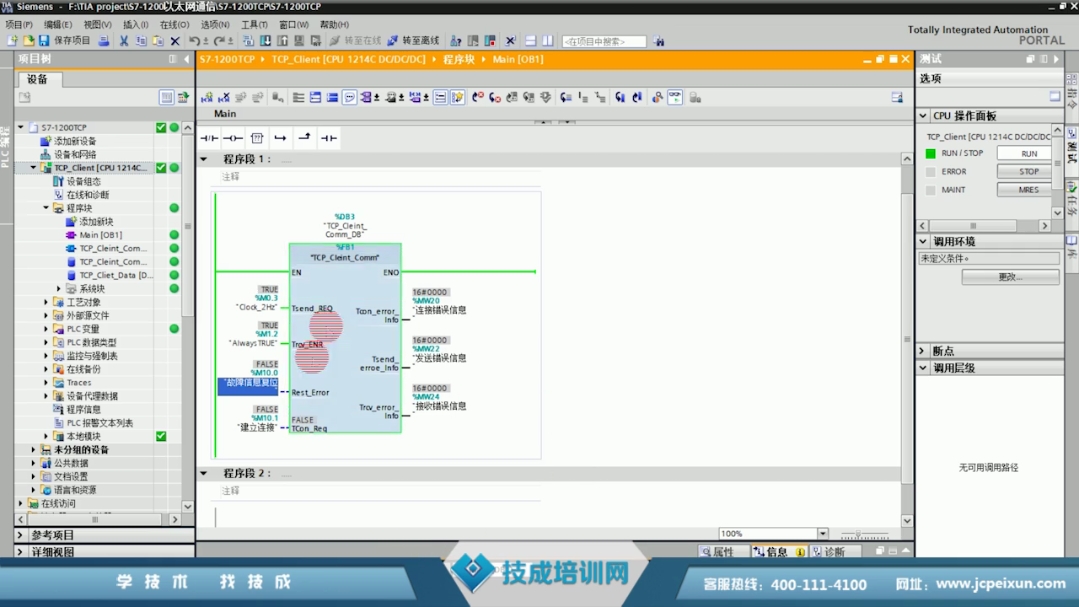Open the 项目(P) menu
This screenshot has width=1079, height=607.
coord(19,24)
